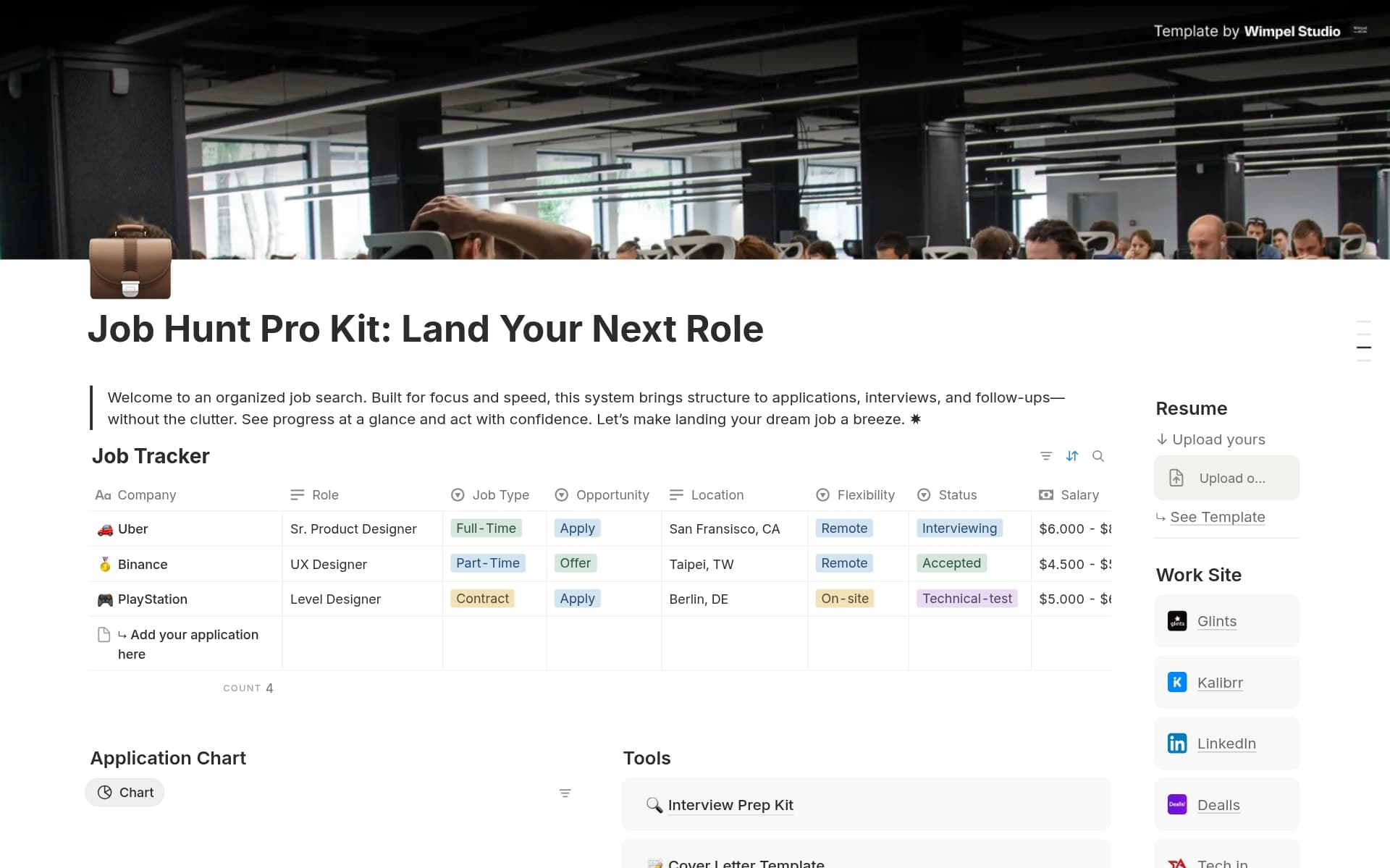
Task: Click the Job Tracker sort arrows icon
Action: click(1072, 456)
